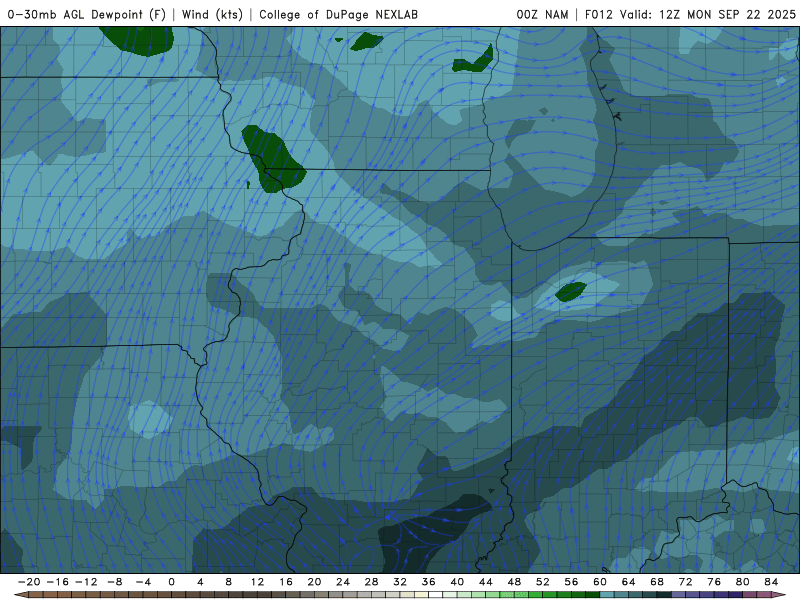
Task: Click the legend value '20'
Action: point(314,582)
